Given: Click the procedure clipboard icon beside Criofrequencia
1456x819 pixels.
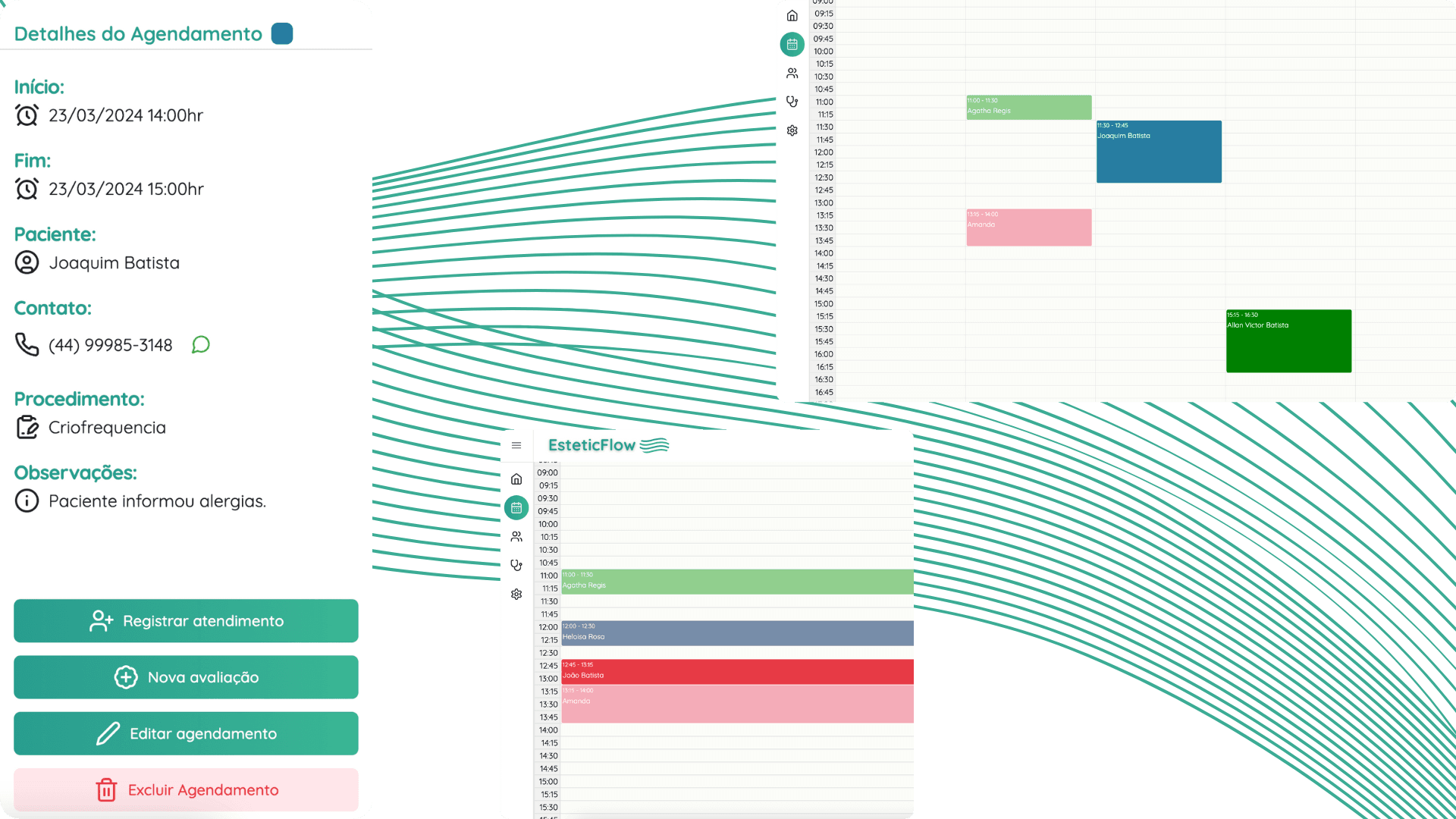Looking at the screenshot, I should click(27, 427).
